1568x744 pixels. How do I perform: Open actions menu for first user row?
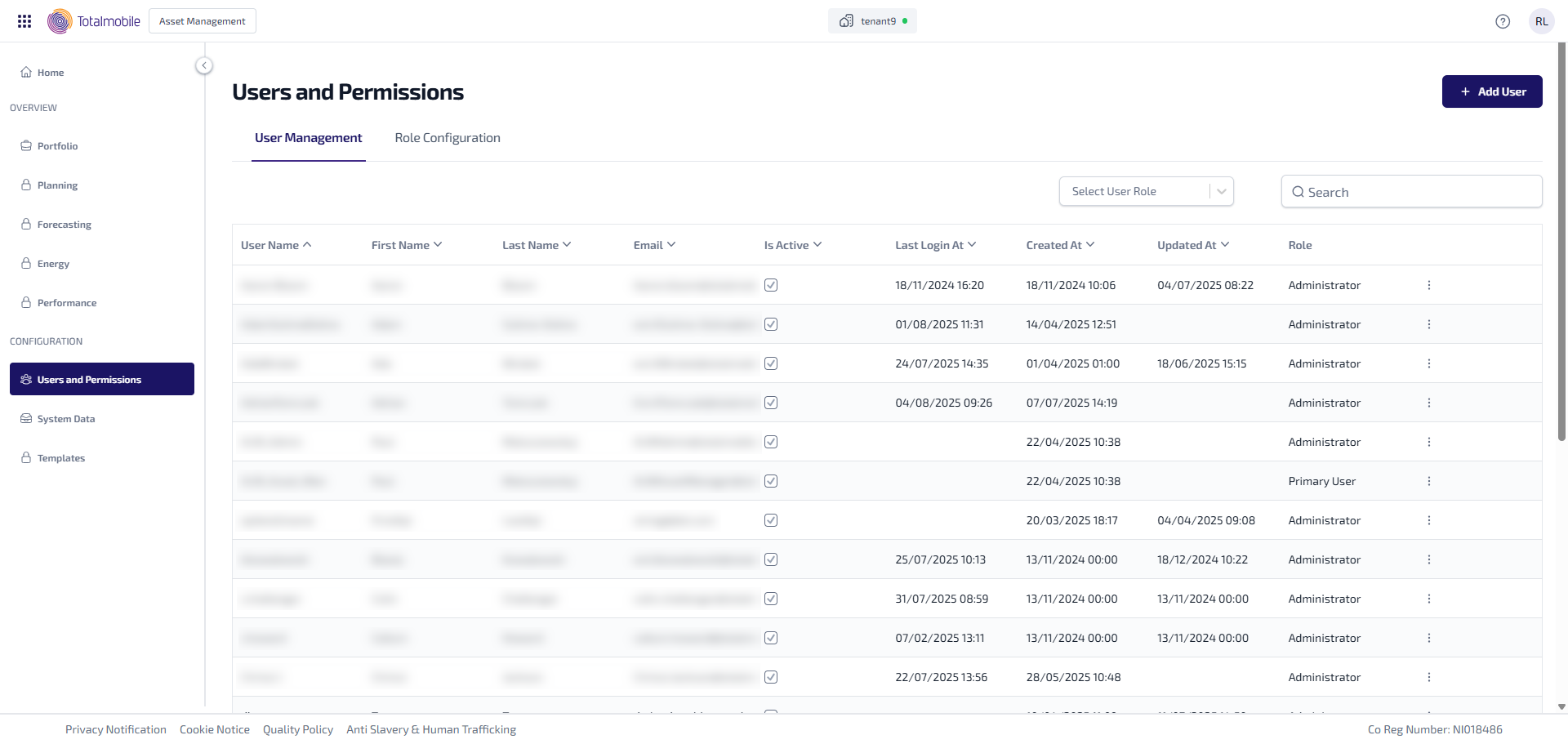pos(1428,285)
